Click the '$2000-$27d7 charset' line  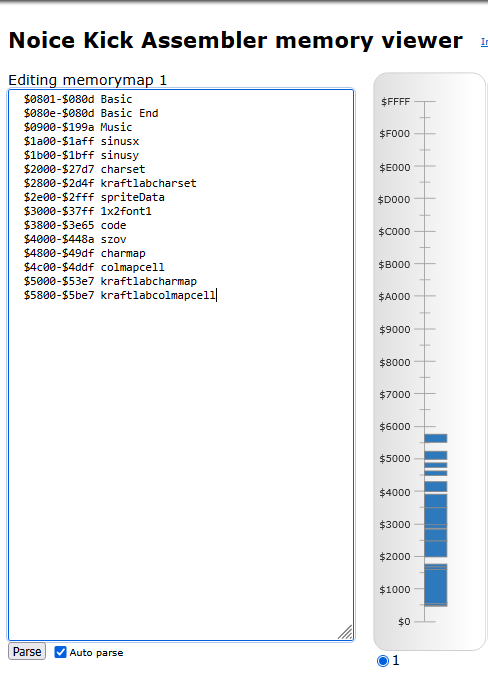(84, 169)
